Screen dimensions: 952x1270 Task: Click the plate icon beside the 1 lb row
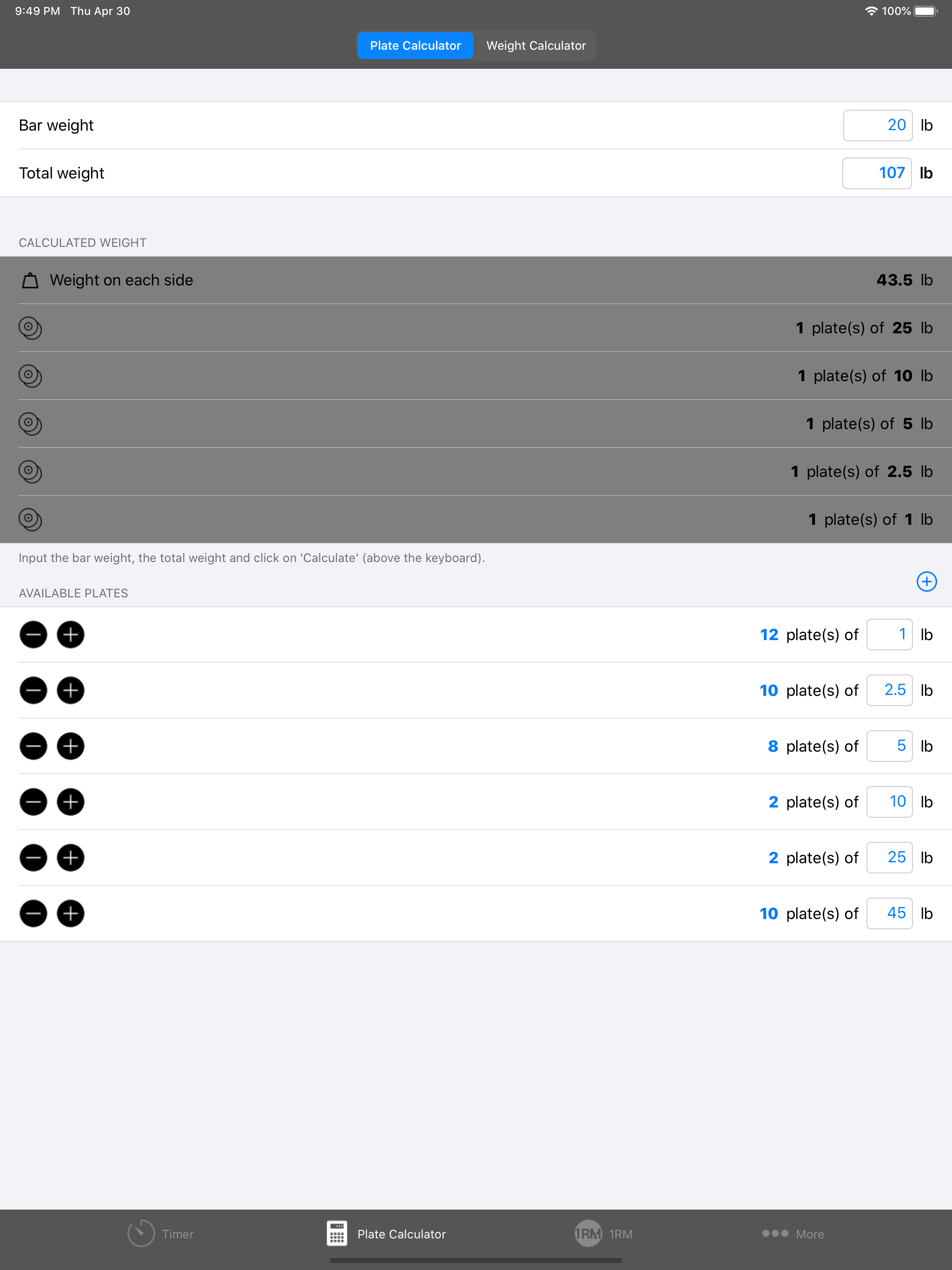coord(30,520)
